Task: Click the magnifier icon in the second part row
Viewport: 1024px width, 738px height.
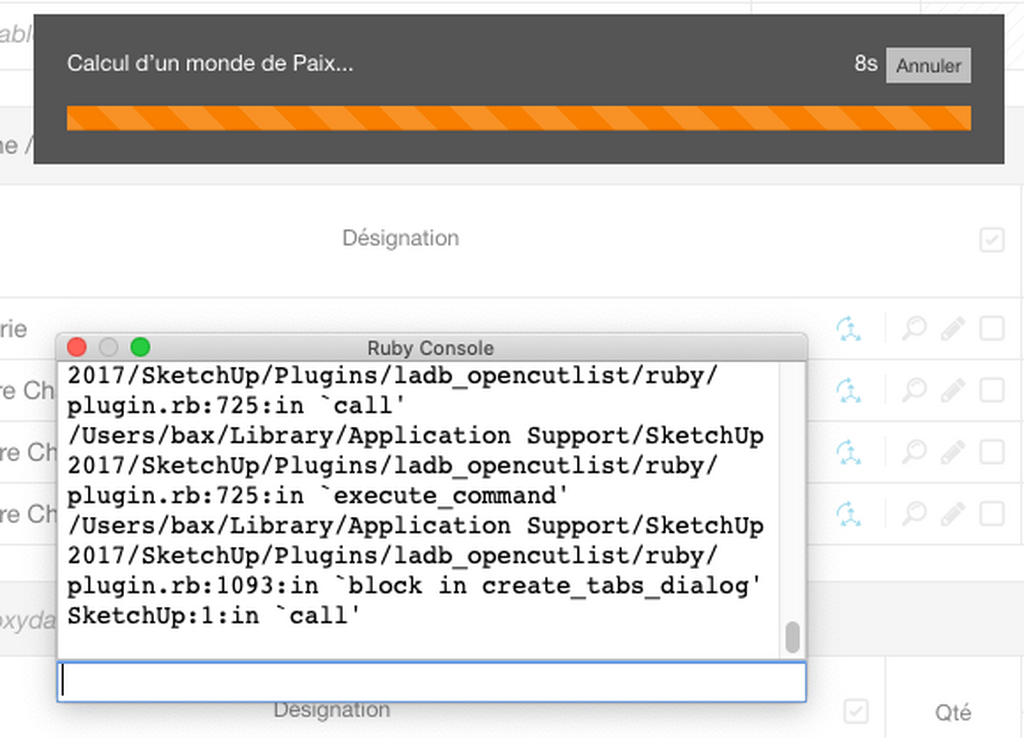Action: 914,390
